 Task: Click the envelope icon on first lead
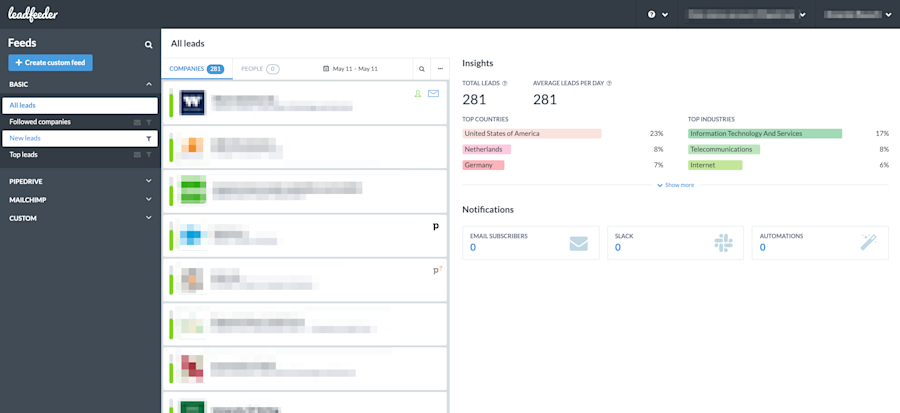pos(433,93)
